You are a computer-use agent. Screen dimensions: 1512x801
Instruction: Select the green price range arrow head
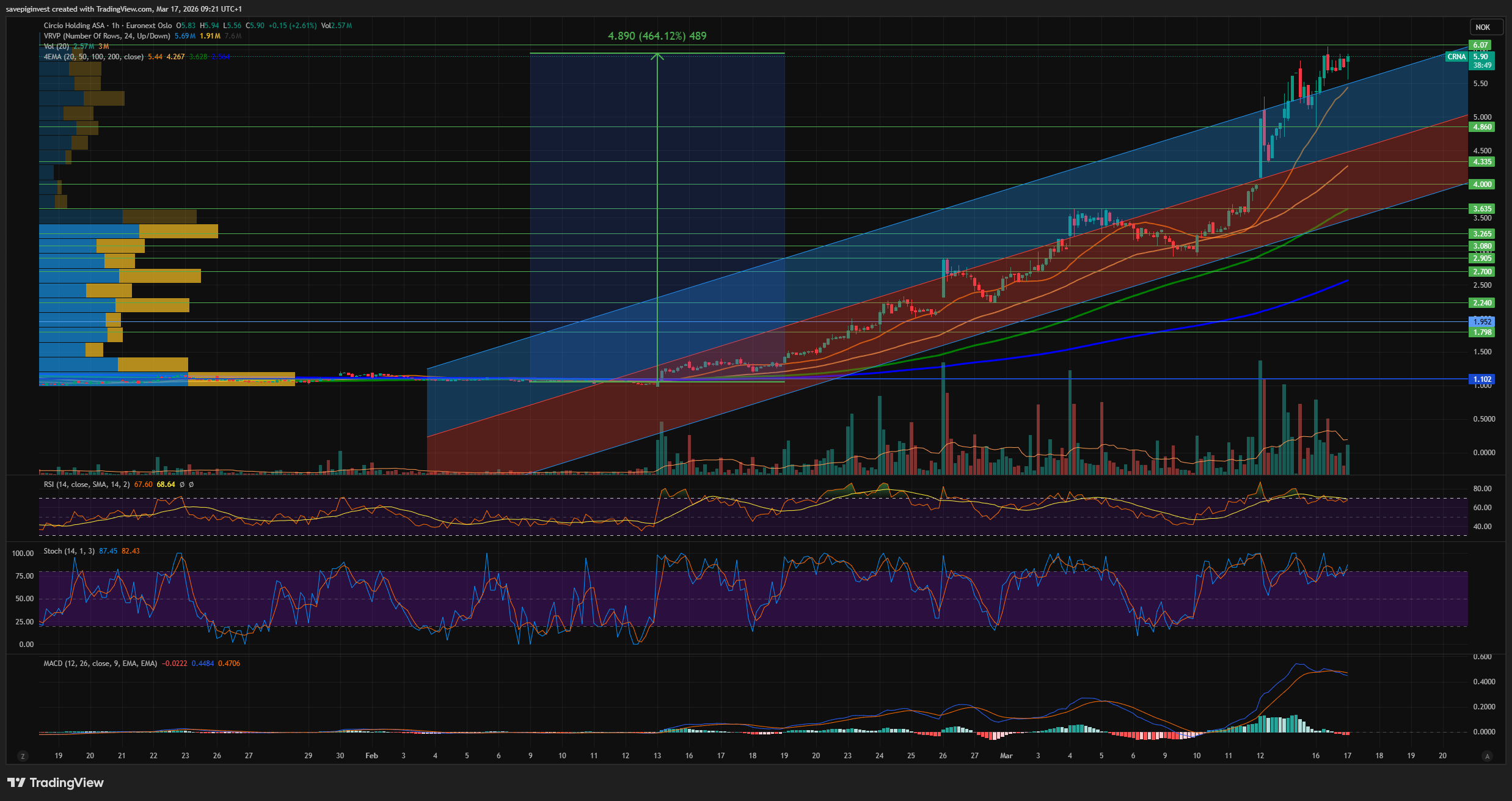coord(657,56)
